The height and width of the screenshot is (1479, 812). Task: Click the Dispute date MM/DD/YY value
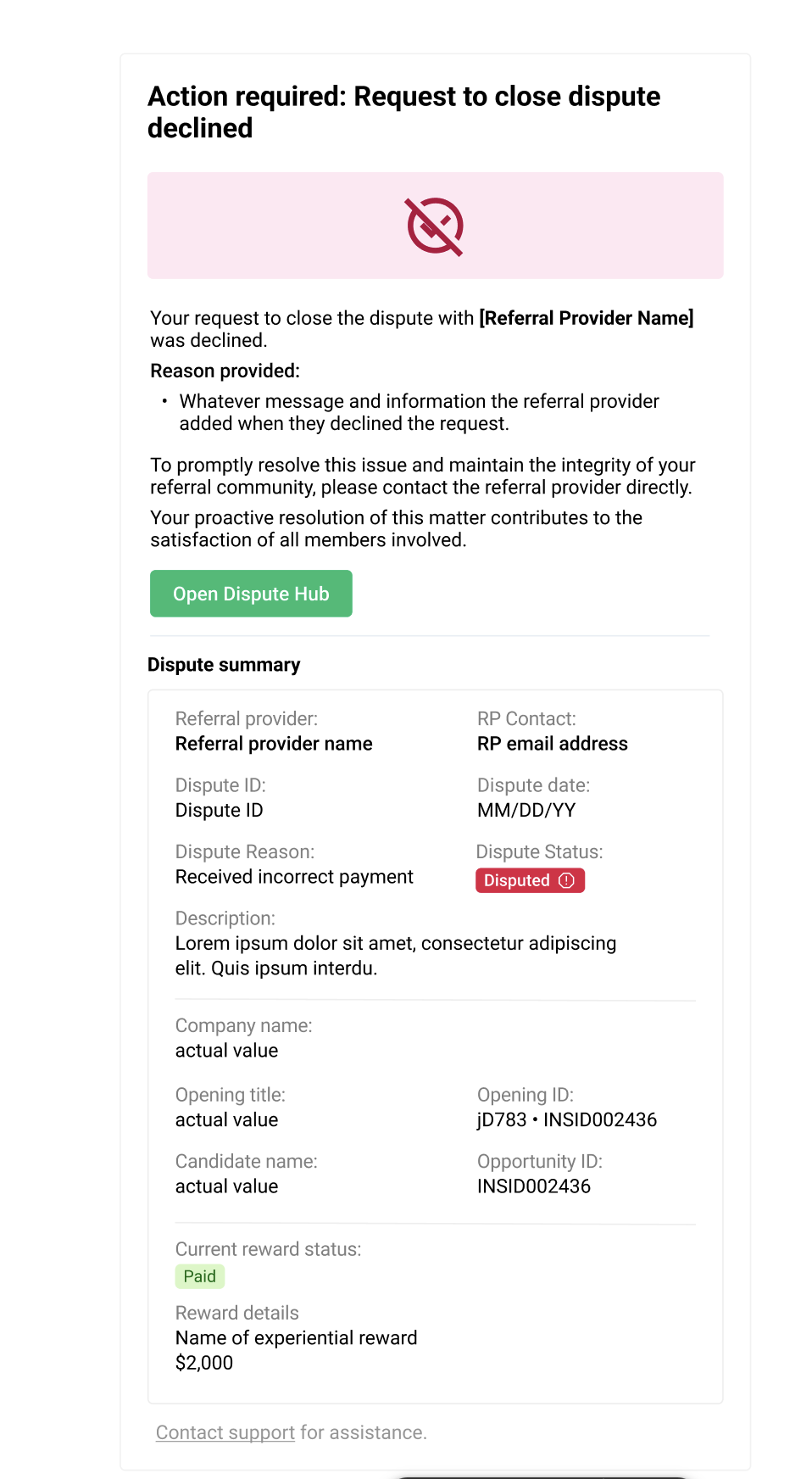click(526, 810)
